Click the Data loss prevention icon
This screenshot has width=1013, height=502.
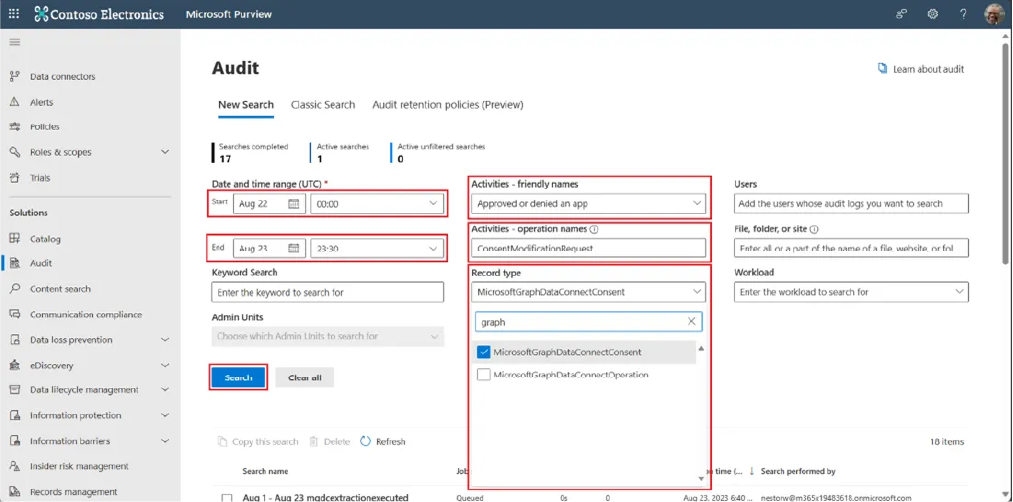[15, 340]
